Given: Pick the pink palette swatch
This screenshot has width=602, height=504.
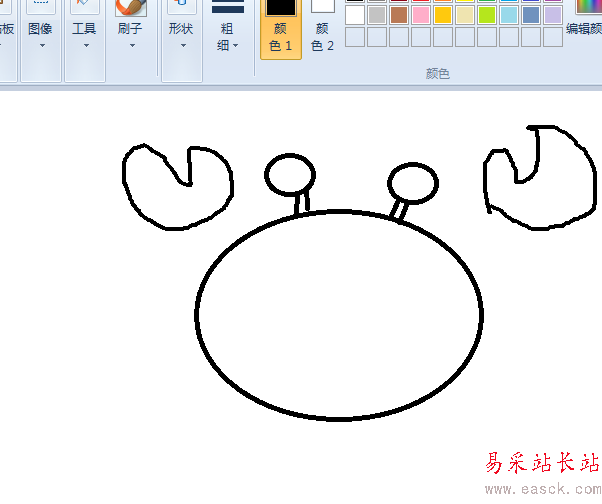Looking at the screenshot, I should coord(421,15).
